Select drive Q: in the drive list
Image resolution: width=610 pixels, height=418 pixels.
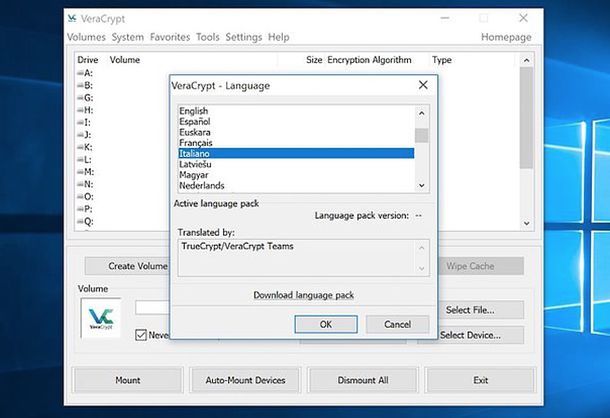(85, 221)
